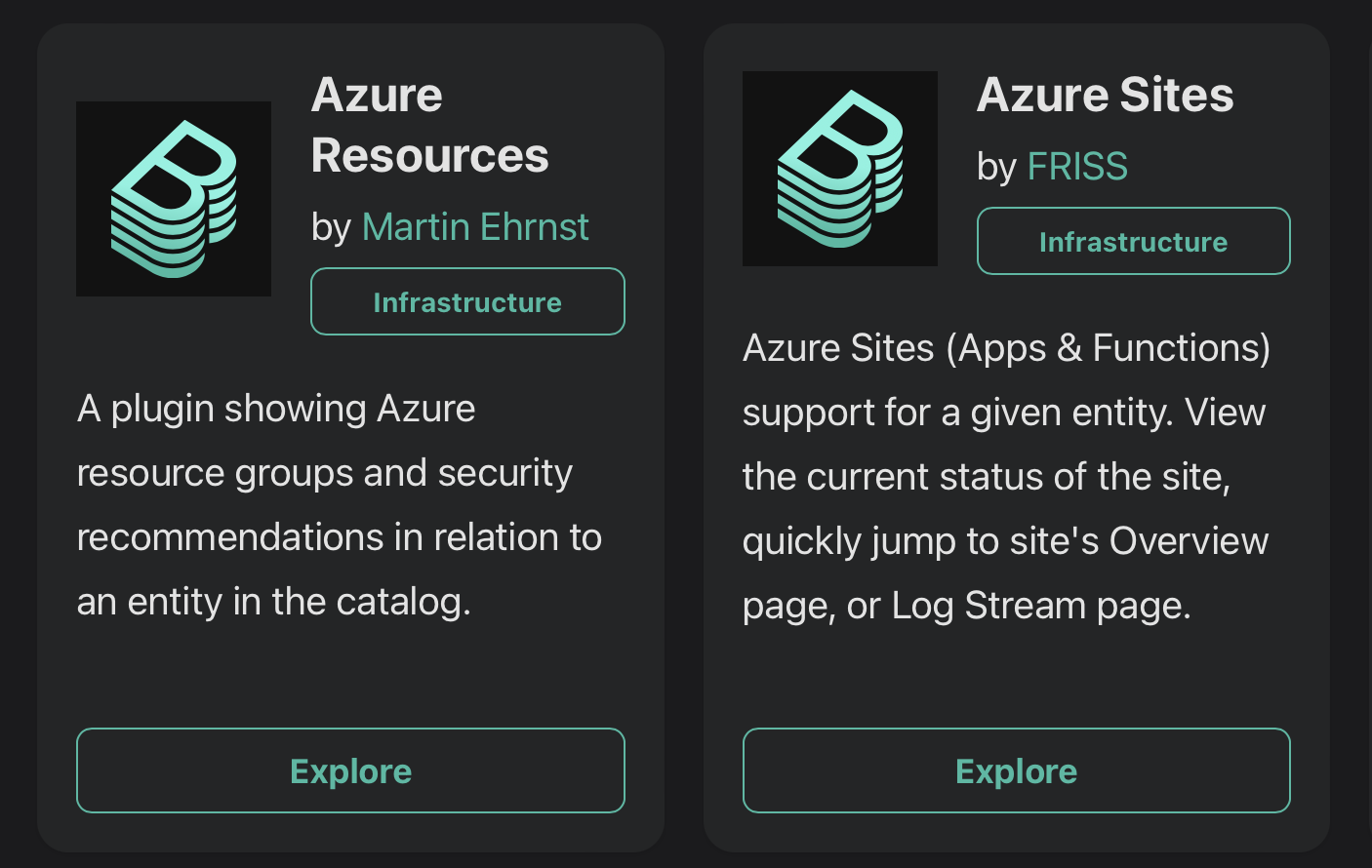Click the stacked-B thumbnail beside FRISS
This screenshot has width=1372, height=868.
840,169
